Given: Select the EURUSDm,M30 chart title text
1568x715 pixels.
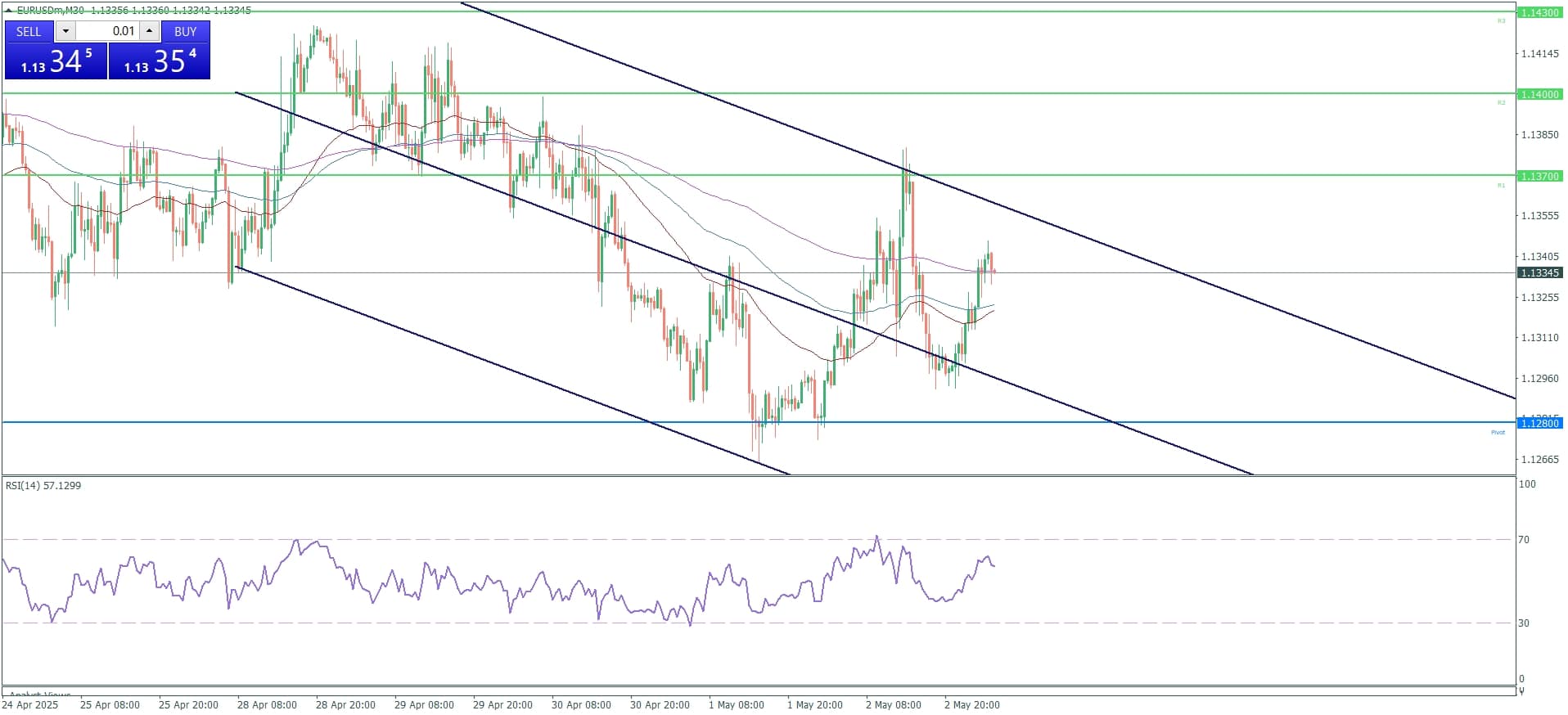Looking at the screenshot, I should click(51, 11).
